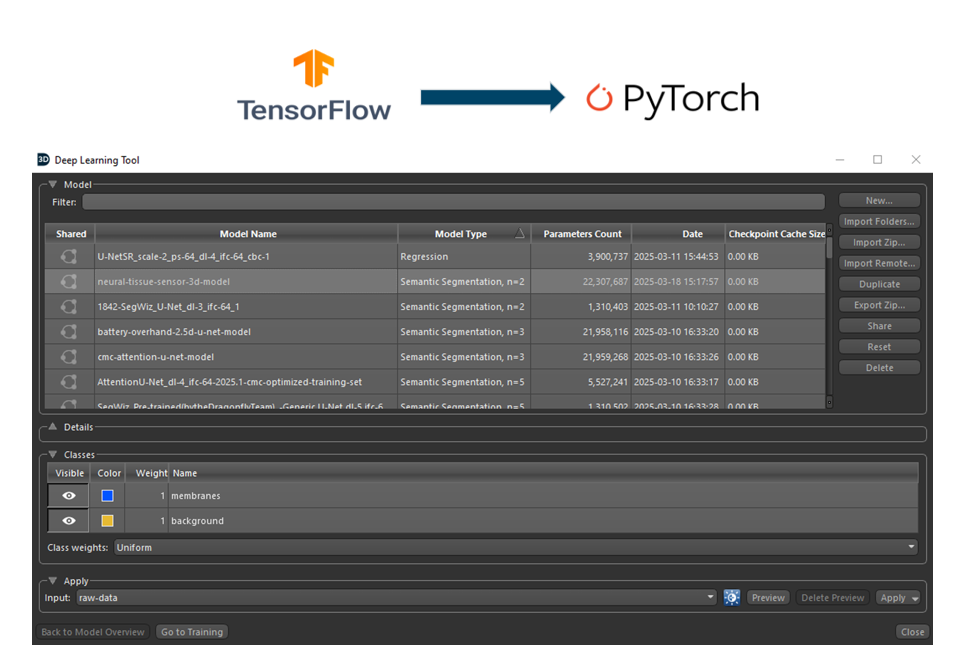Click the shared icon for 1842-SegWiz_U-Net model
977x660 pixels.
click(x=69, y=307)
